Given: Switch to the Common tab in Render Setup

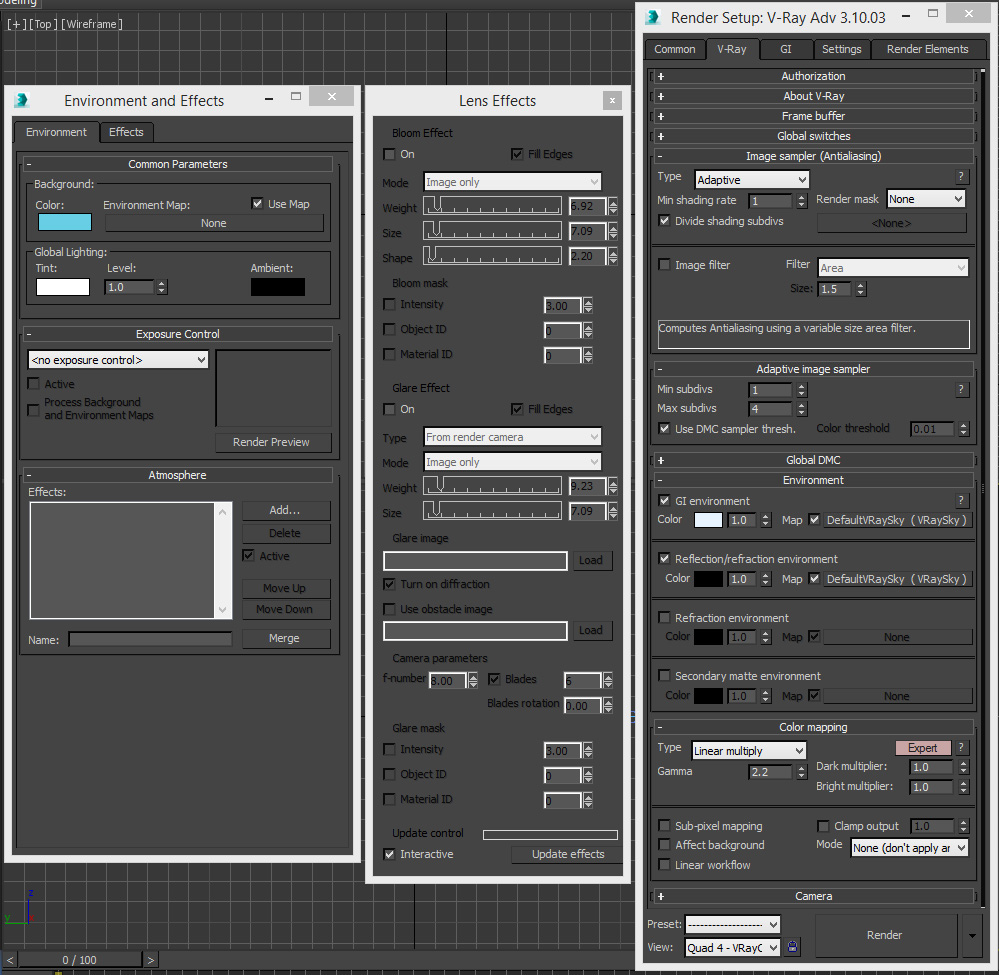Looking at the screenshot, I should click(675, 49).
